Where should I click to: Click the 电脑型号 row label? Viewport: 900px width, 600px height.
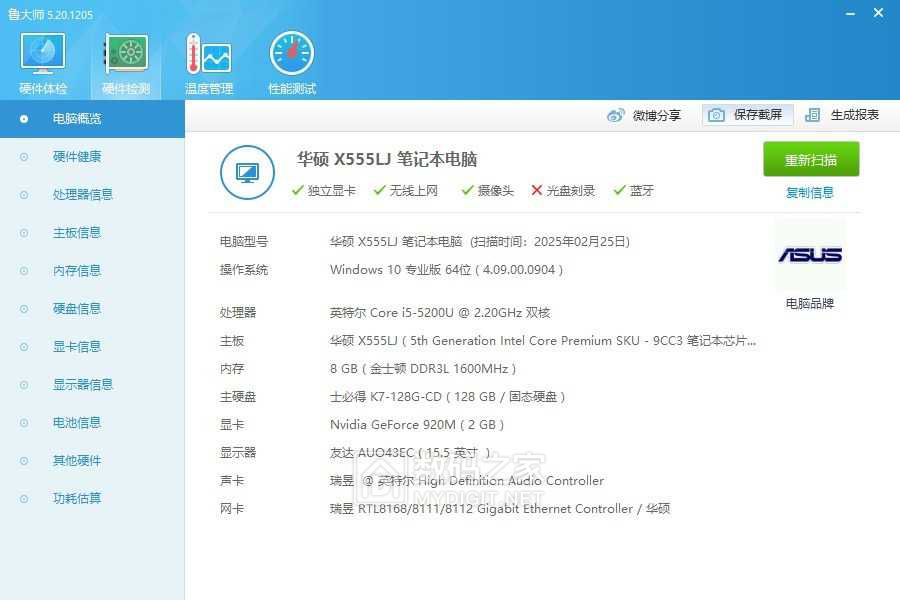click(244, 242)
